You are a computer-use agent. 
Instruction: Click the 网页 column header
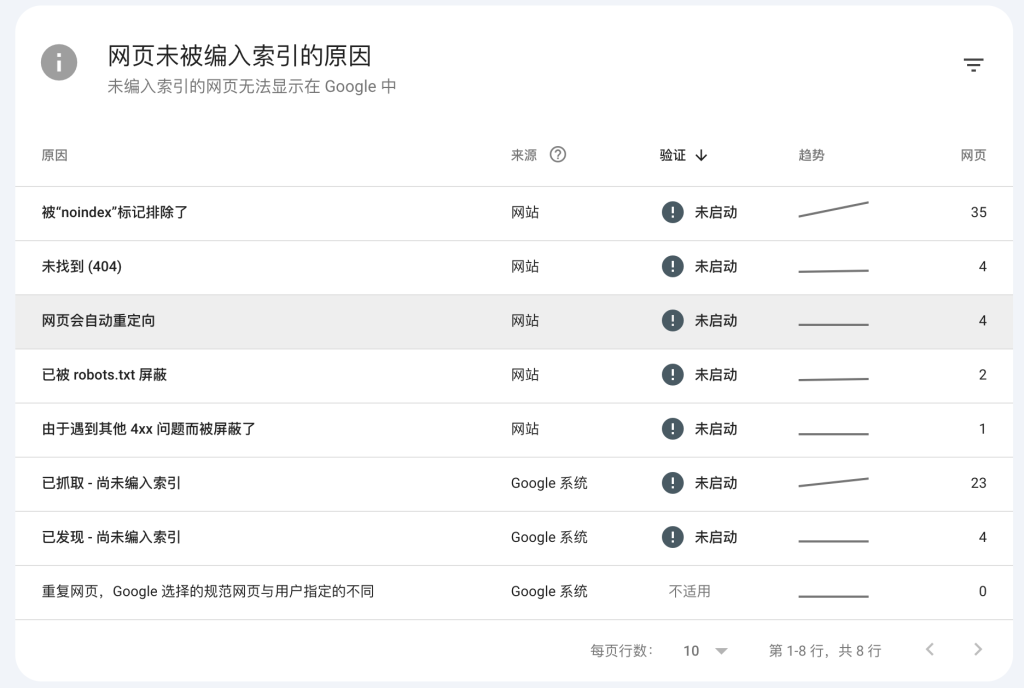(x=973, y=155)
